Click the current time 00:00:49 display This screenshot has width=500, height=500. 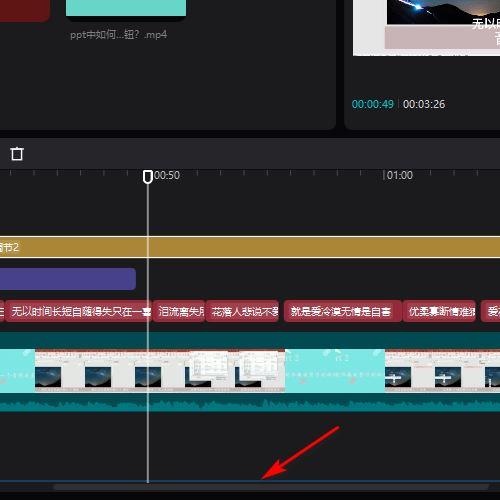click(x=373, y=104)
